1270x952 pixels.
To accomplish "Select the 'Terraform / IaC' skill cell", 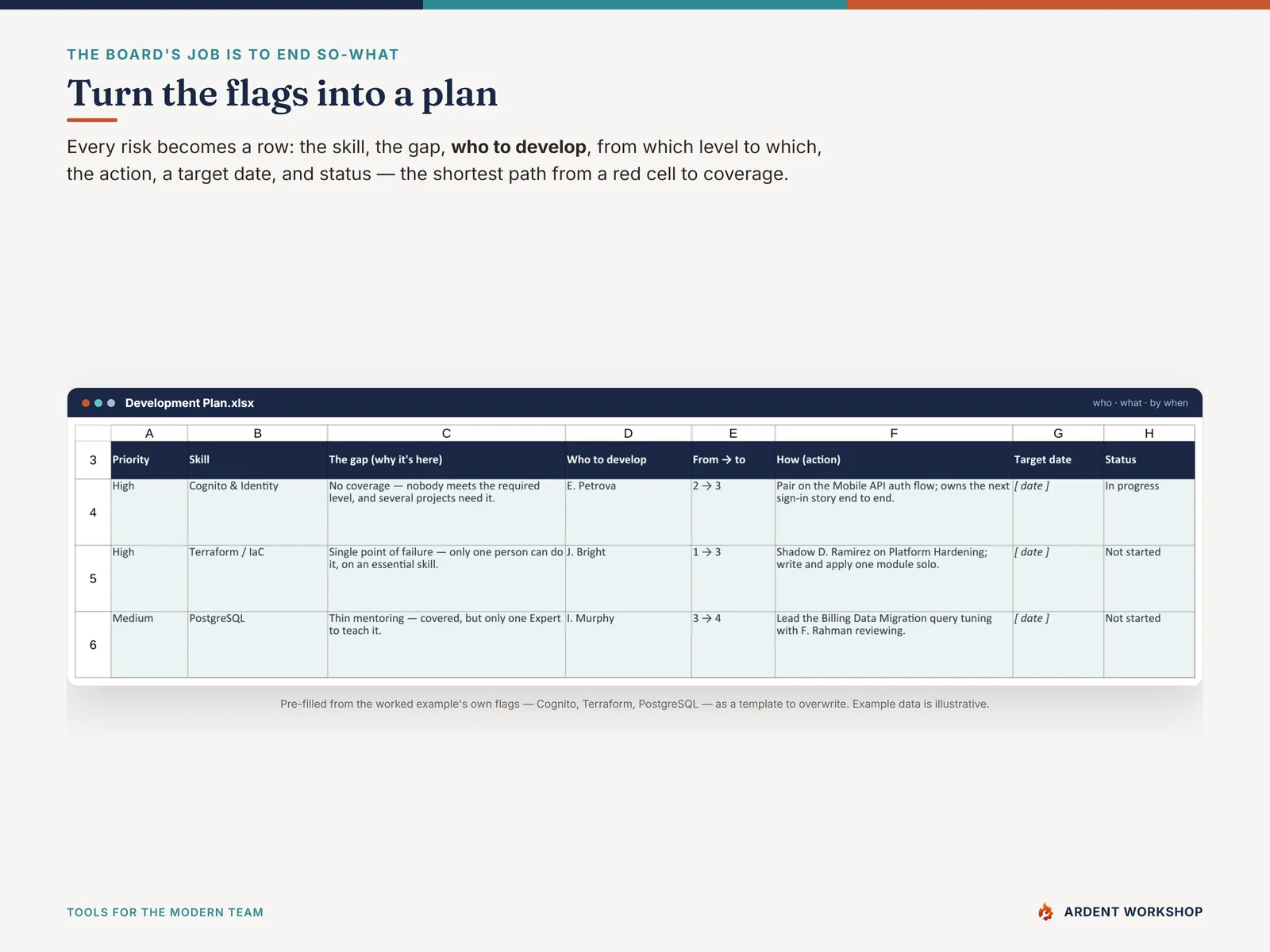I will [258, 578].
